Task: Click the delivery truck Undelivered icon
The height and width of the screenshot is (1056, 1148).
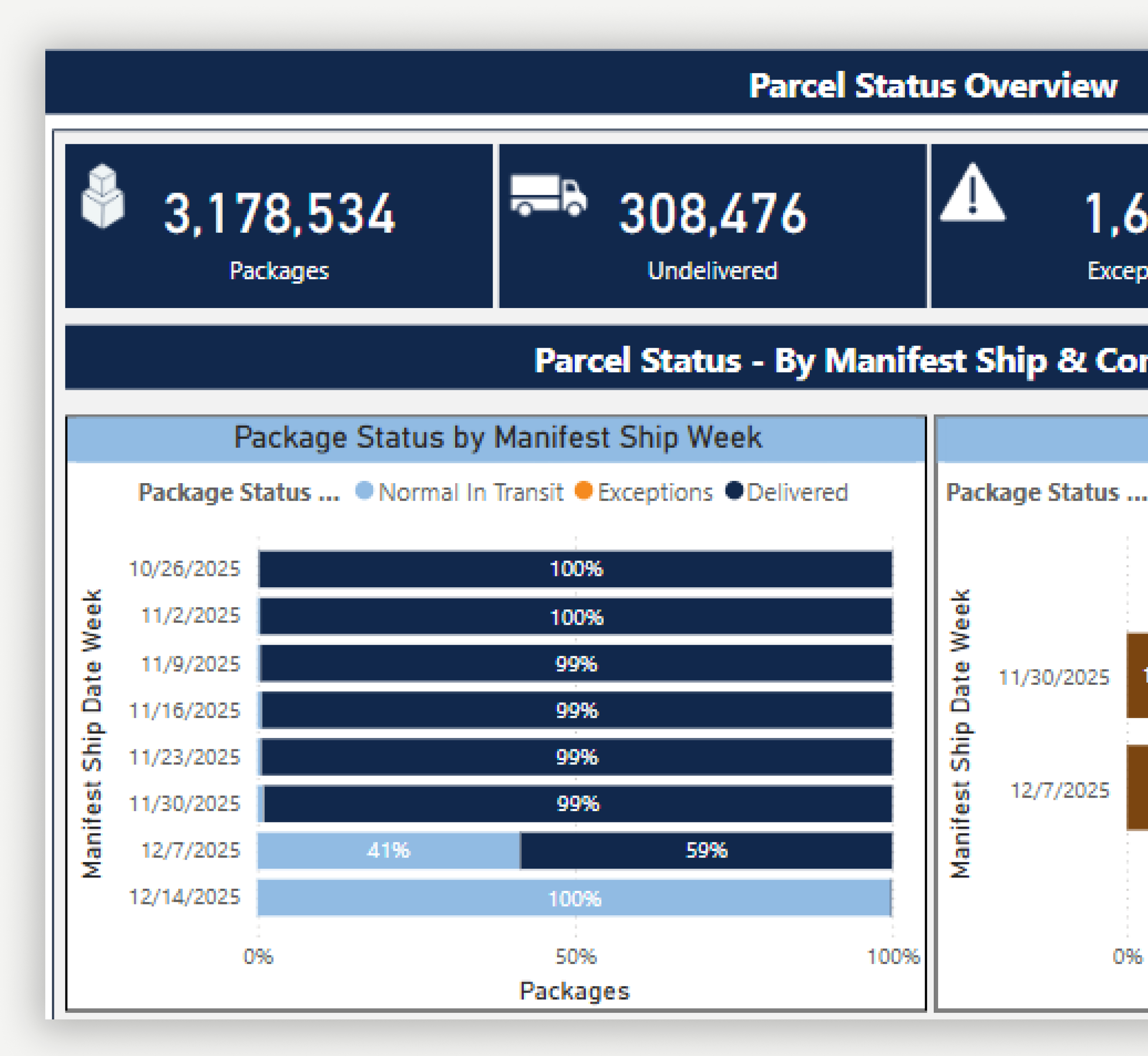Action: click(548, 196)
